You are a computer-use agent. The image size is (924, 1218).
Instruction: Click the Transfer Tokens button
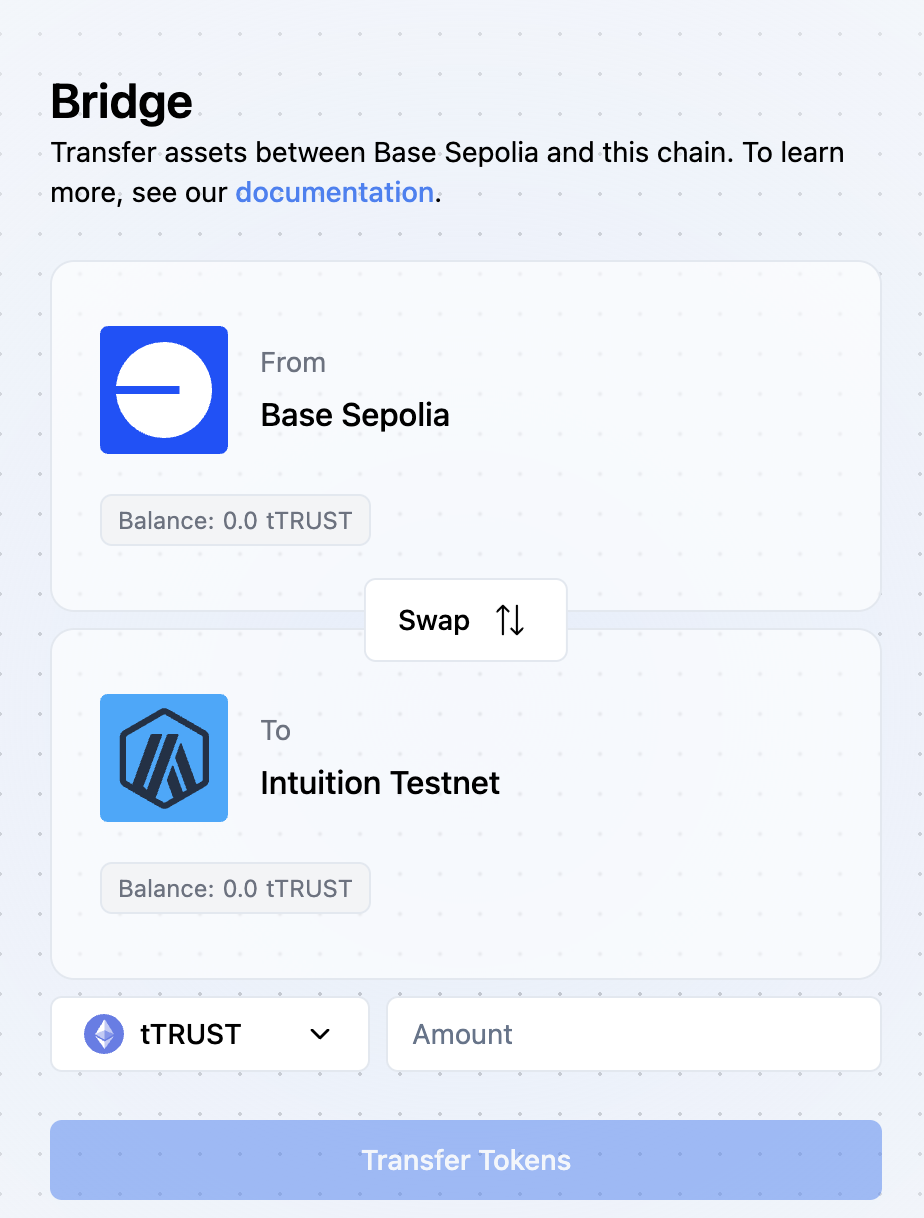[x=466, y=1160]
